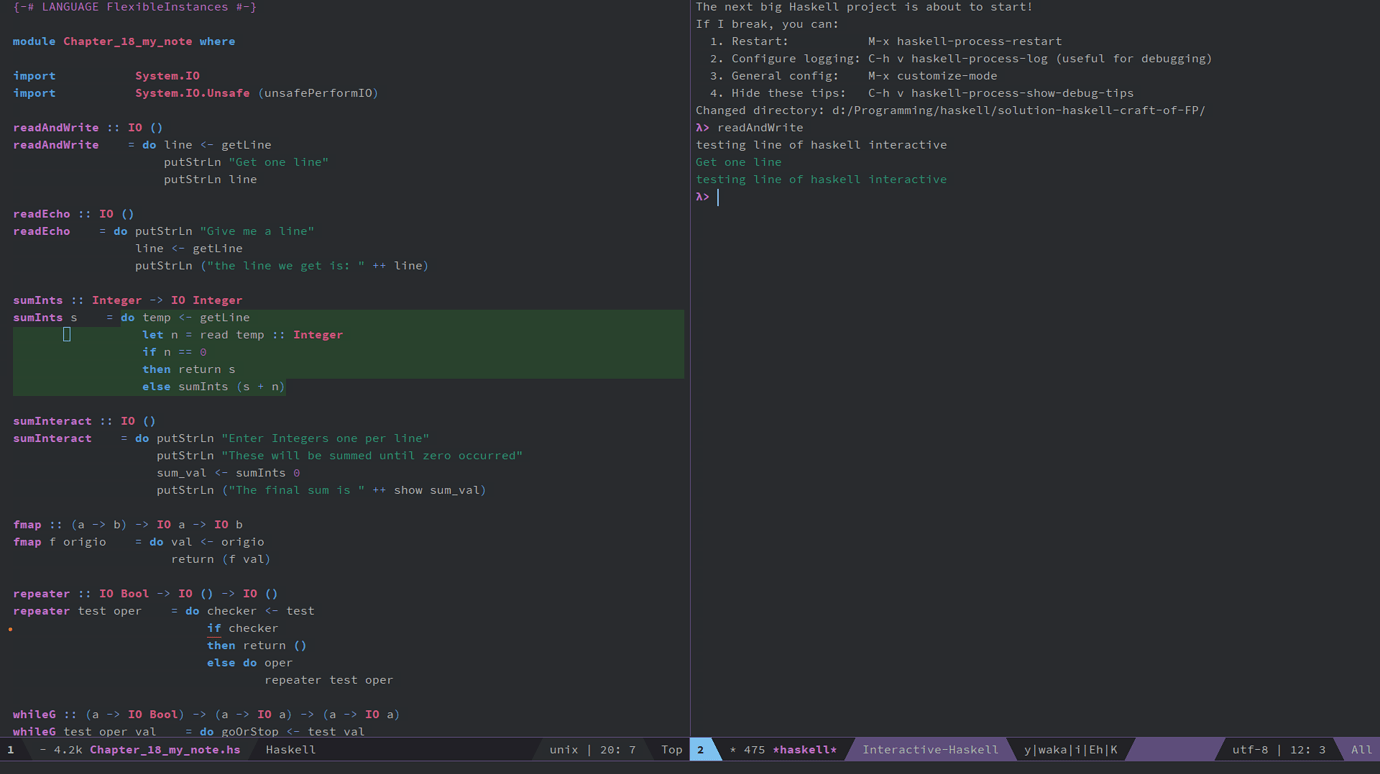The image size is (1380, 774).
Task: Click green 'Get one line' REPL output
Action: click(739, 162)
